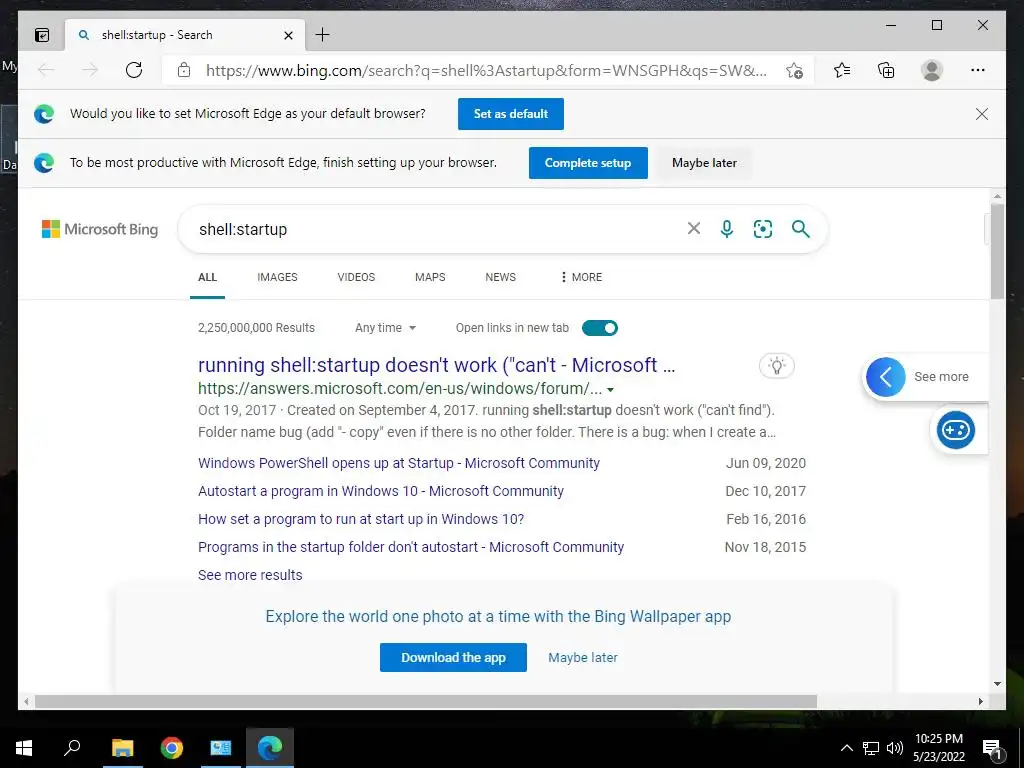This screenshot has height=768, width=1024.
Task: Switch to the VIDEOS tab
Action: click(x=356, y=278)
